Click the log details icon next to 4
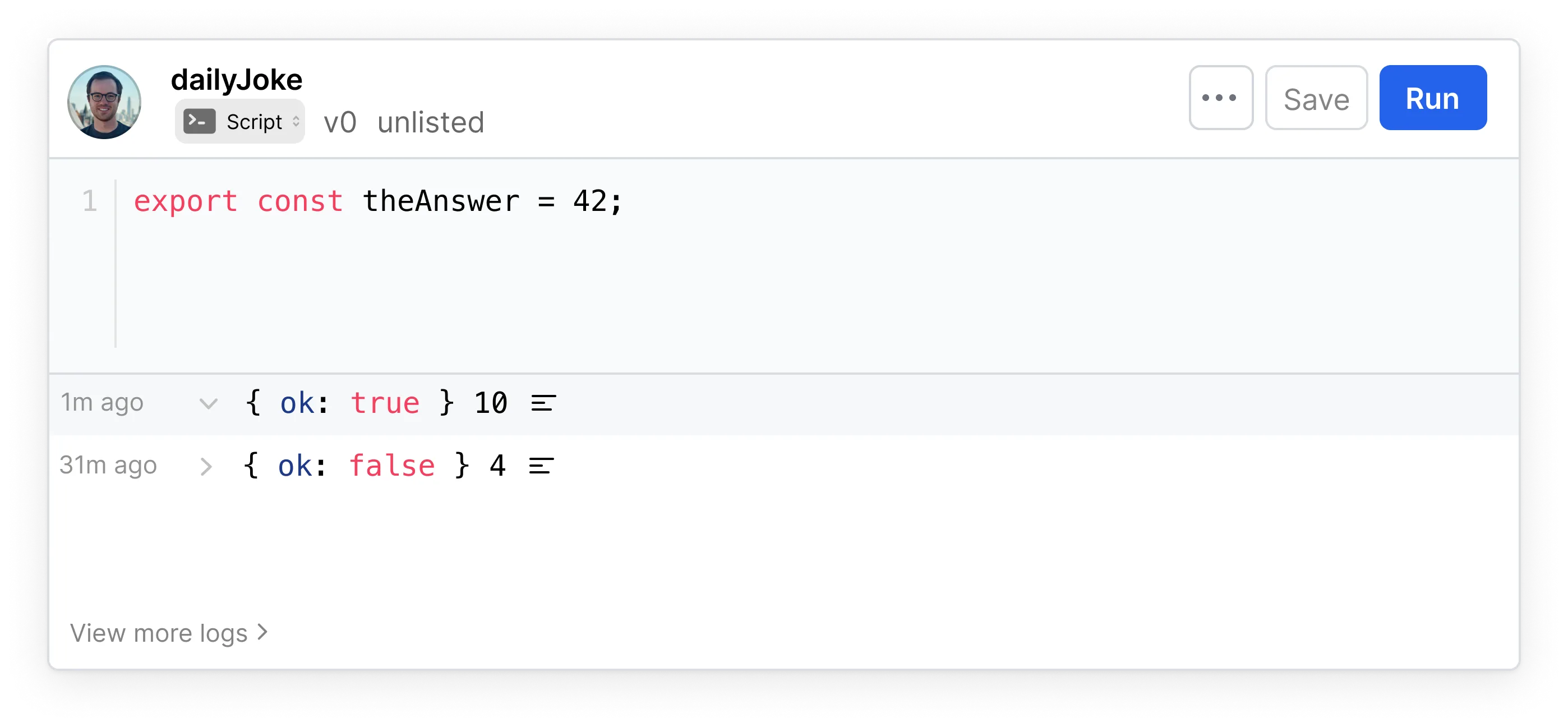This screenshot has width=1568, height=727. tap(542, 466)
